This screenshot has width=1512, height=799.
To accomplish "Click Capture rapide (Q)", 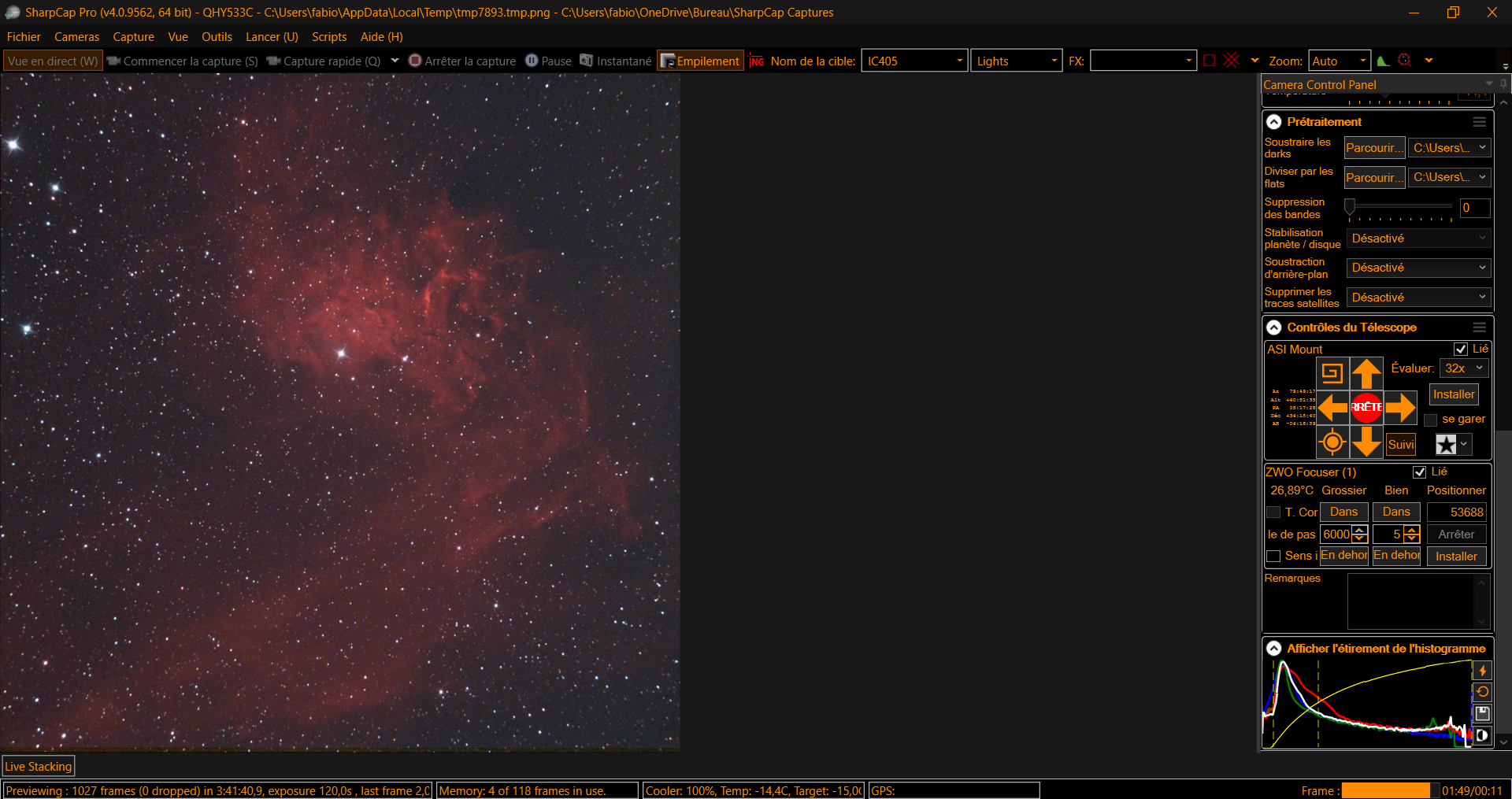I will tap(323, 61).
